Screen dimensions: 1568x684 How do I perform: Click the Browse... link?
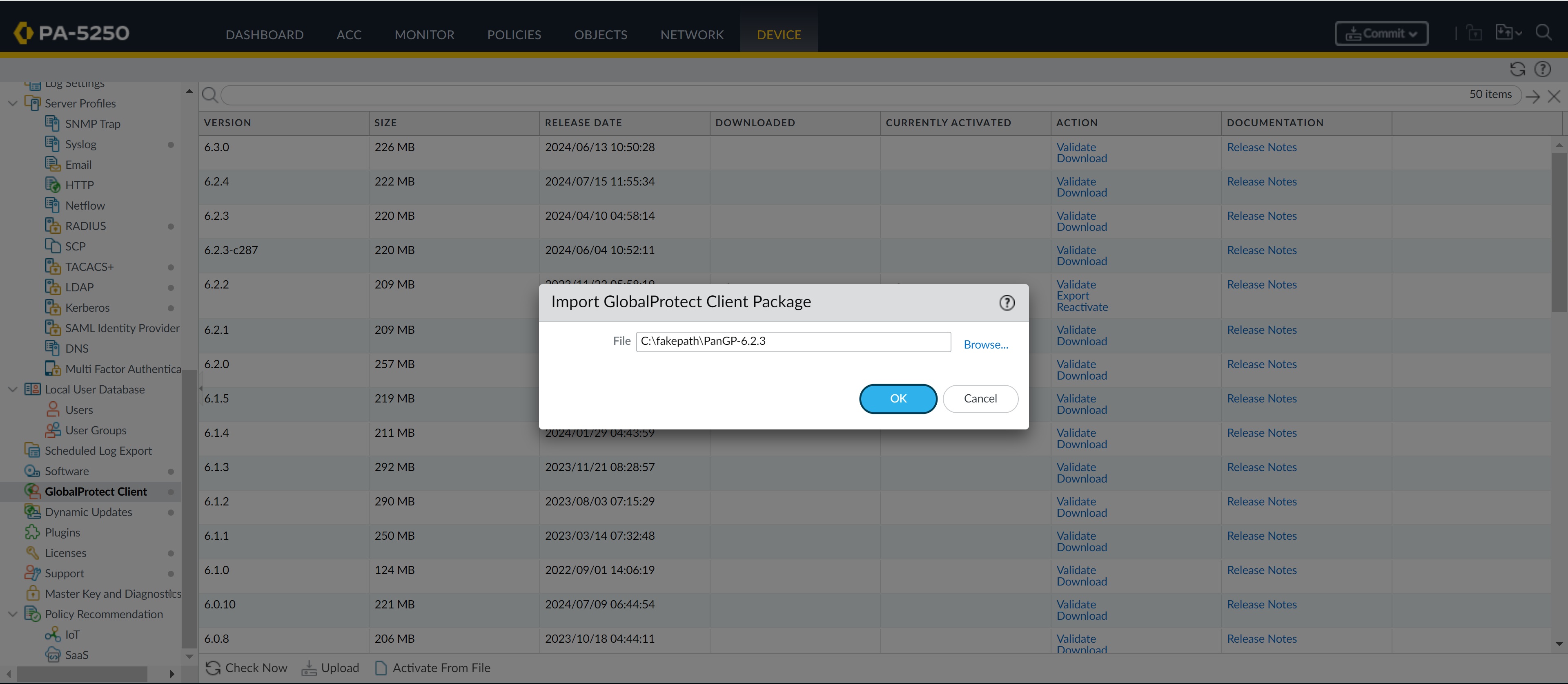(985, 345)
